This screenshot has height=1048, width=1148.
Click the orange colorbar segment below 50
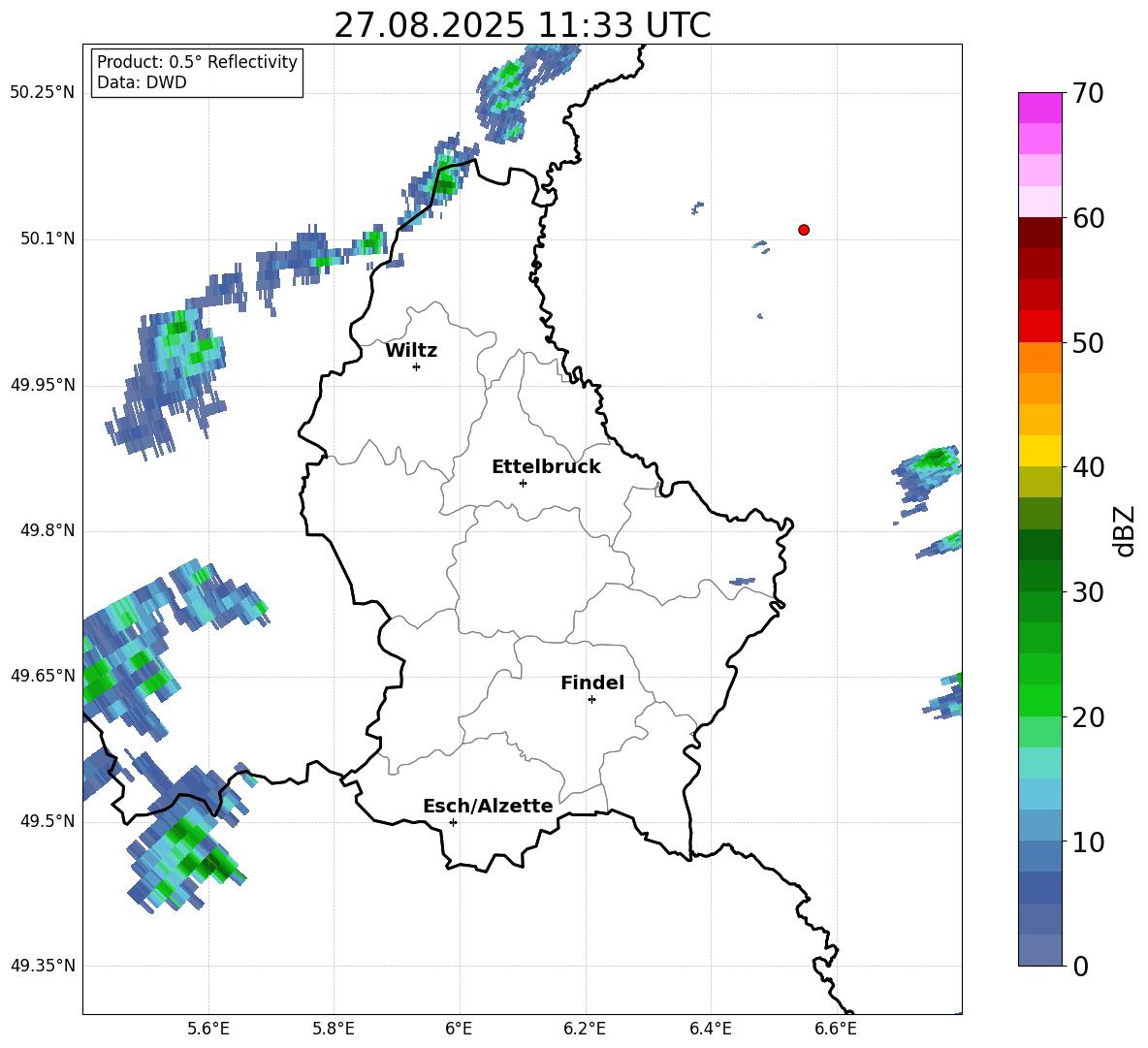tap(1039, 358)
